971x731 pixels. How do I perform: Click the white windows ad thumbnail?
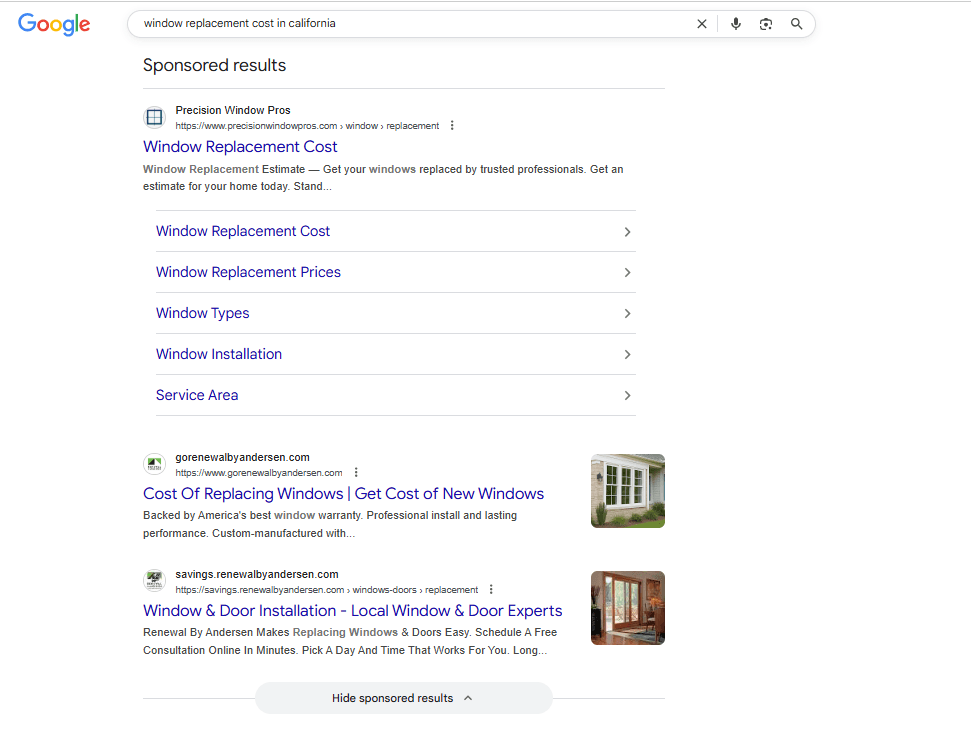click(627, 490)
